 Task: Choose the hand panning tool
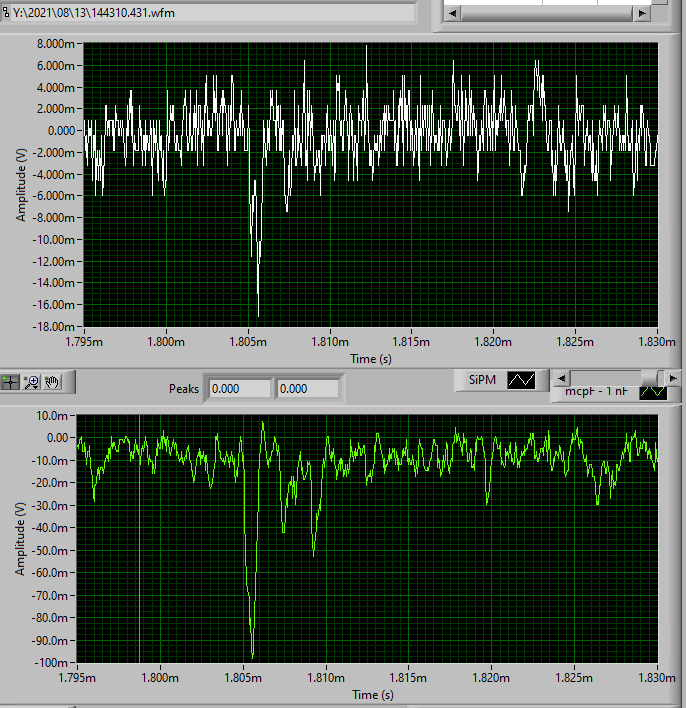pos(52,382)
